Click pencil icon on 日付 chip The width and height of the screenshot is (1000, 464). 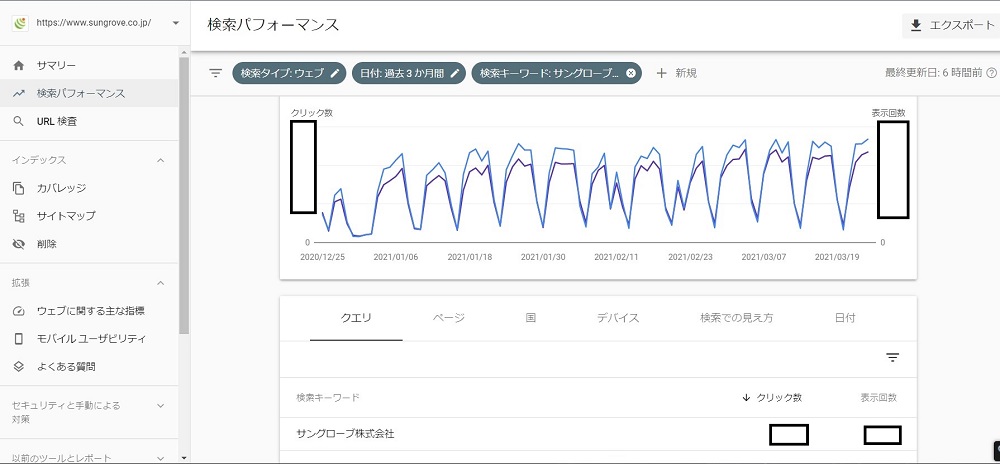pyautogui.click(x=455, y=73)
